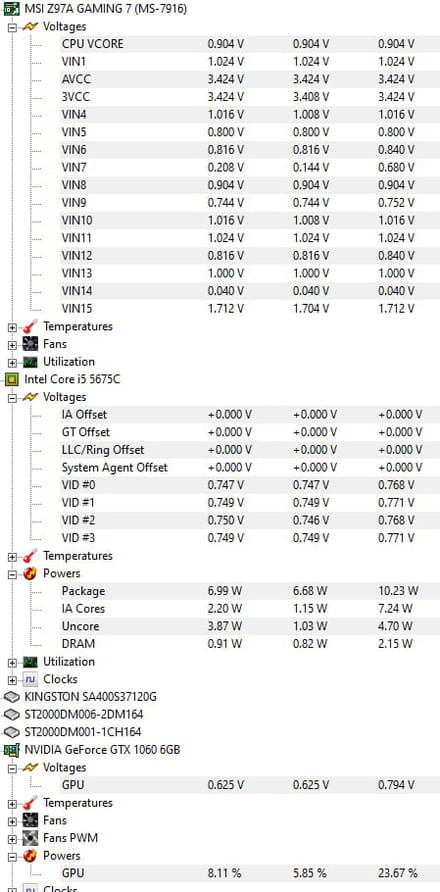
Task: Click the thermometer icon under the motherboard
Action: 30,327
